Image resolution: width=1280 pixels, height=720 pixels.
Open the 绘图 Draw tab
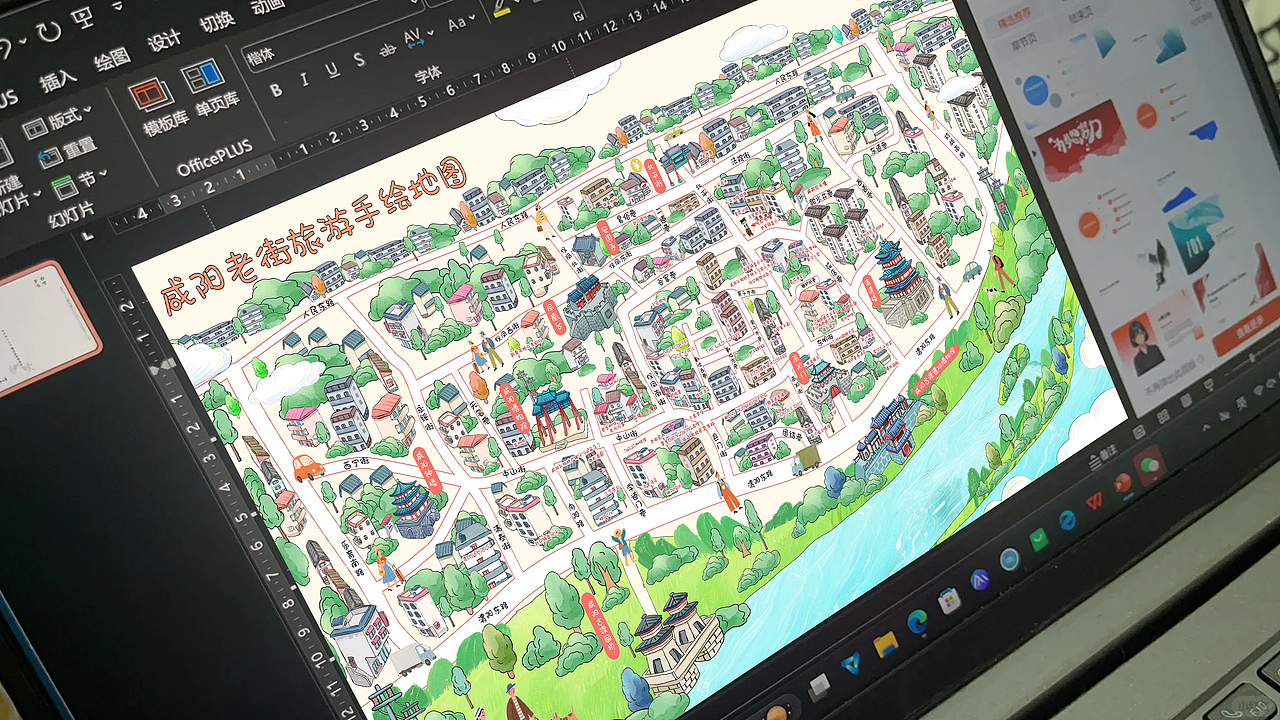[112, 60]
